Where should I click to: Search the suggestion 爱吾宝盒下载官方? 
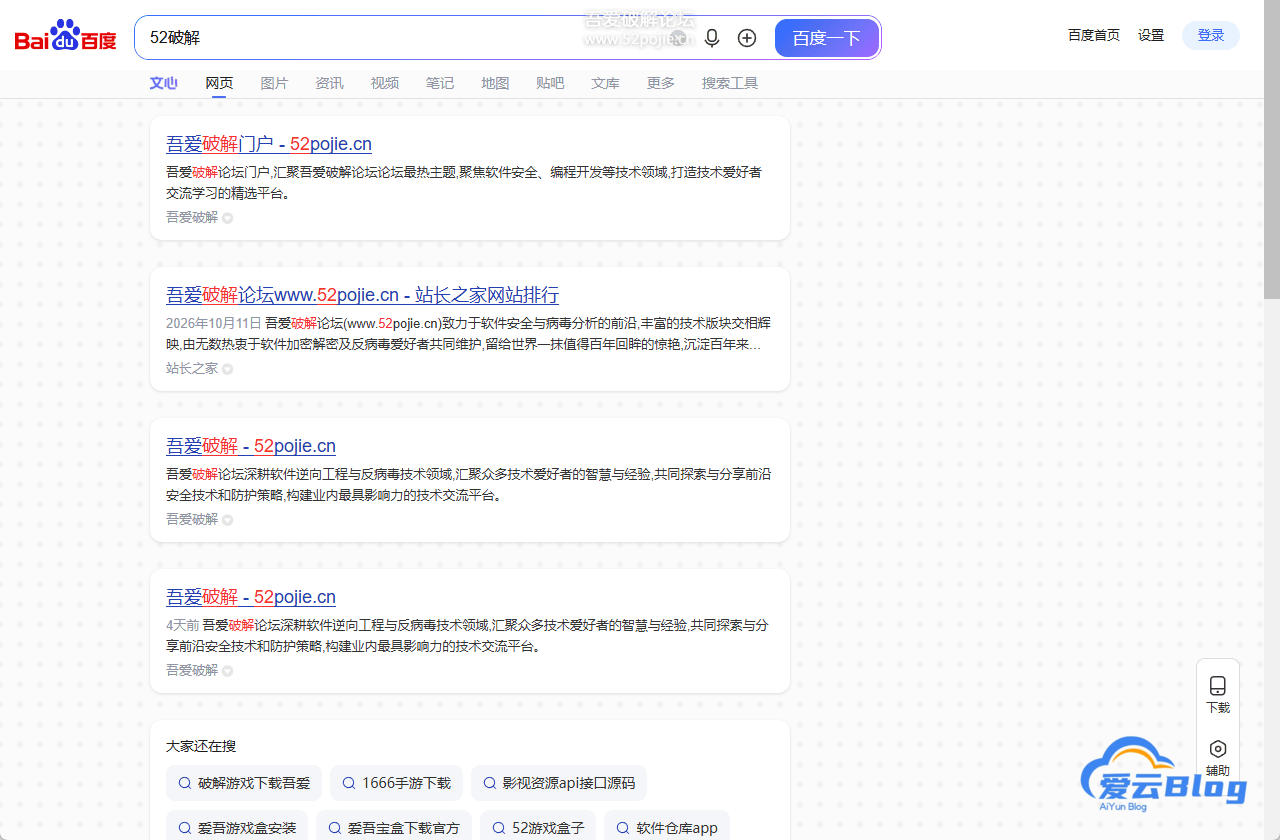click(394, 827)
